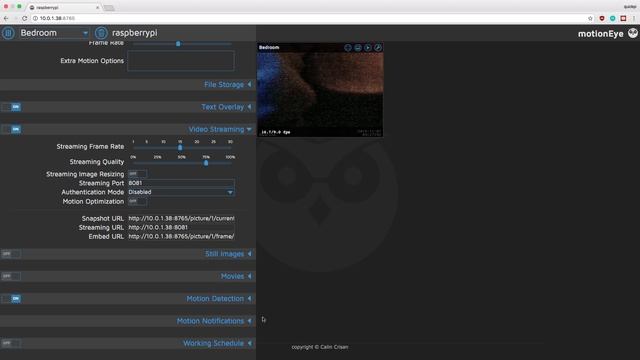
Task: Click the raspberrypi hostname text in header
Action: click(135, 33)
